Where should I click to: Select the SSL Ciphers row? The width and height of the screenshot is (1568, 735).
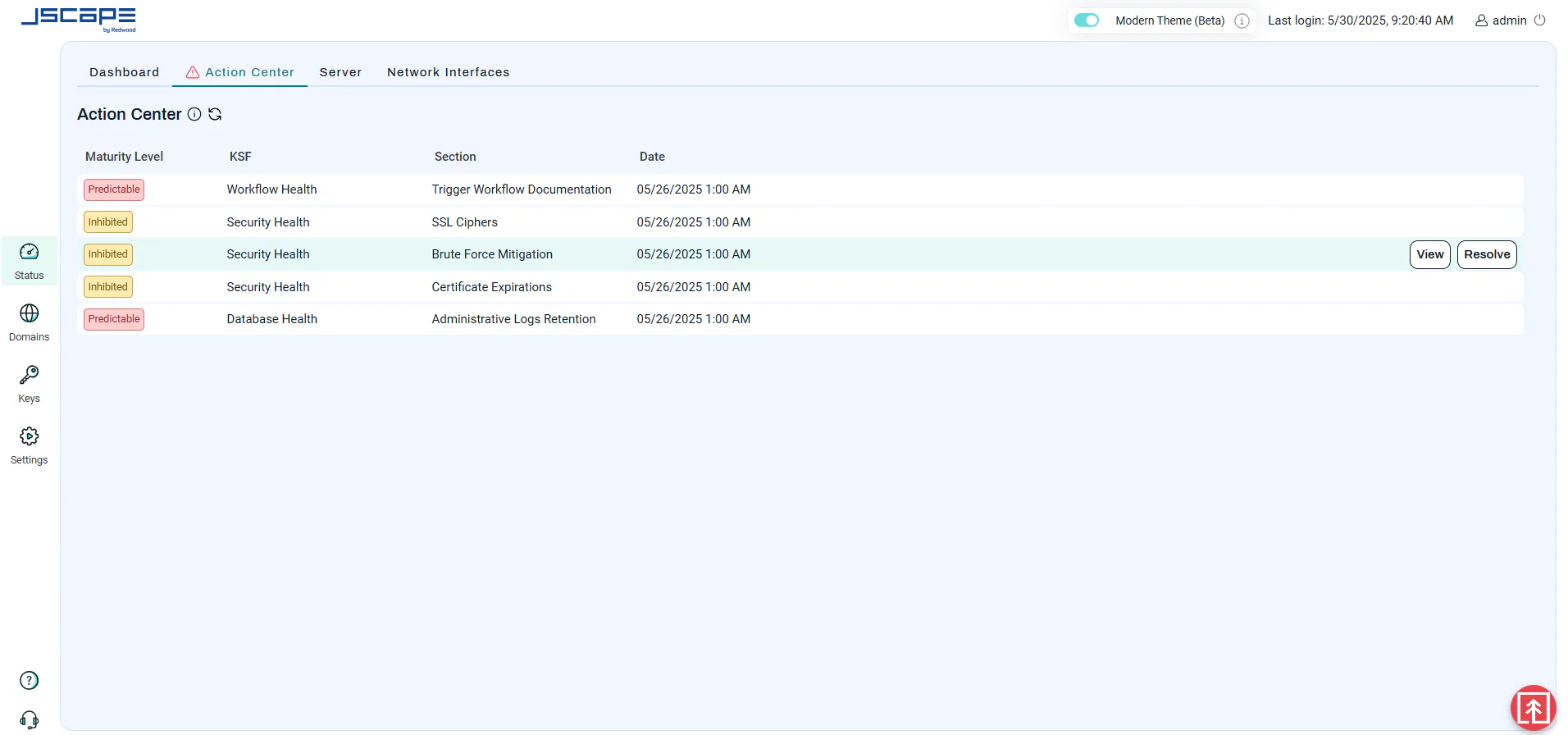pos(800,222)
